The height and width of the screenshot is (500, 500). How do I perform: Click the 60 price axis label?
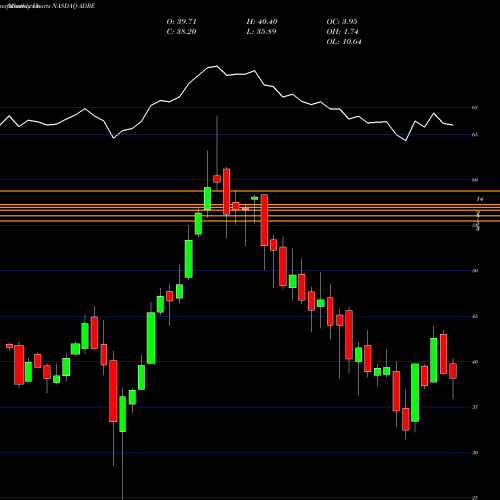point(475,180)
